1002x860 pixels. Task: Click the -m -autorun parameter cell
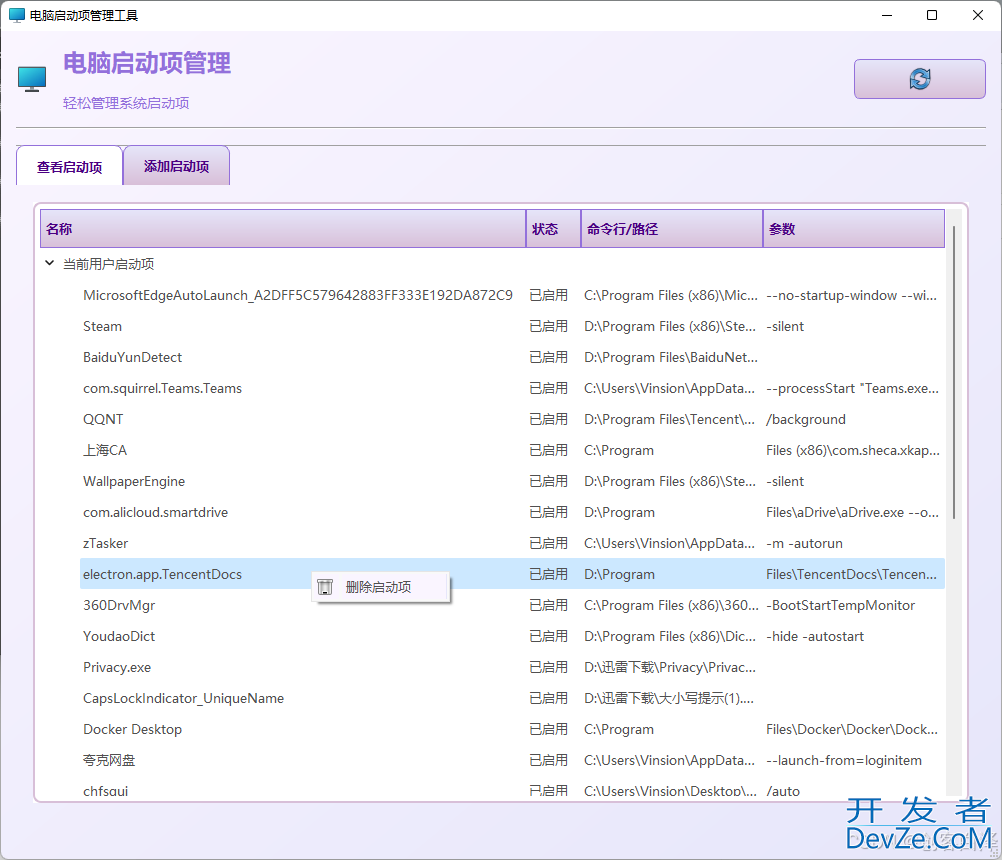coord(805,543)
